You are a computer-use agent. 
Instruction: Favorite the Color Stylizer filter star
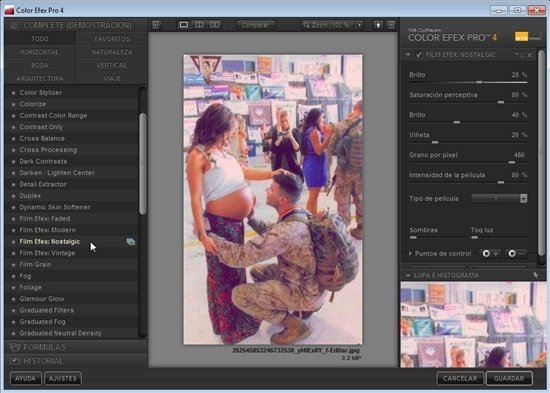point(13,93)
